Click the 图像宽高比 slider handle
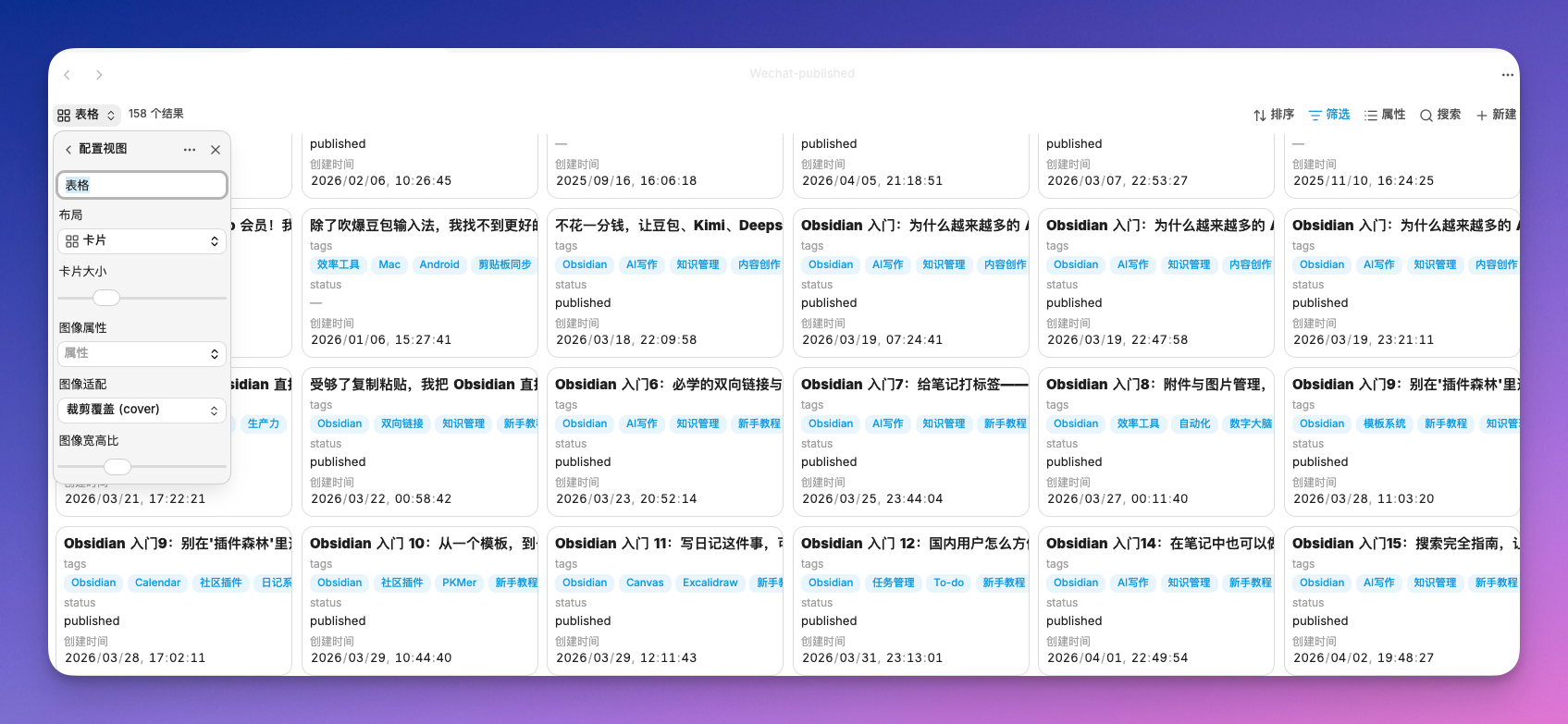This screenshot has width=1568, height=724. [x=117, y=467]
